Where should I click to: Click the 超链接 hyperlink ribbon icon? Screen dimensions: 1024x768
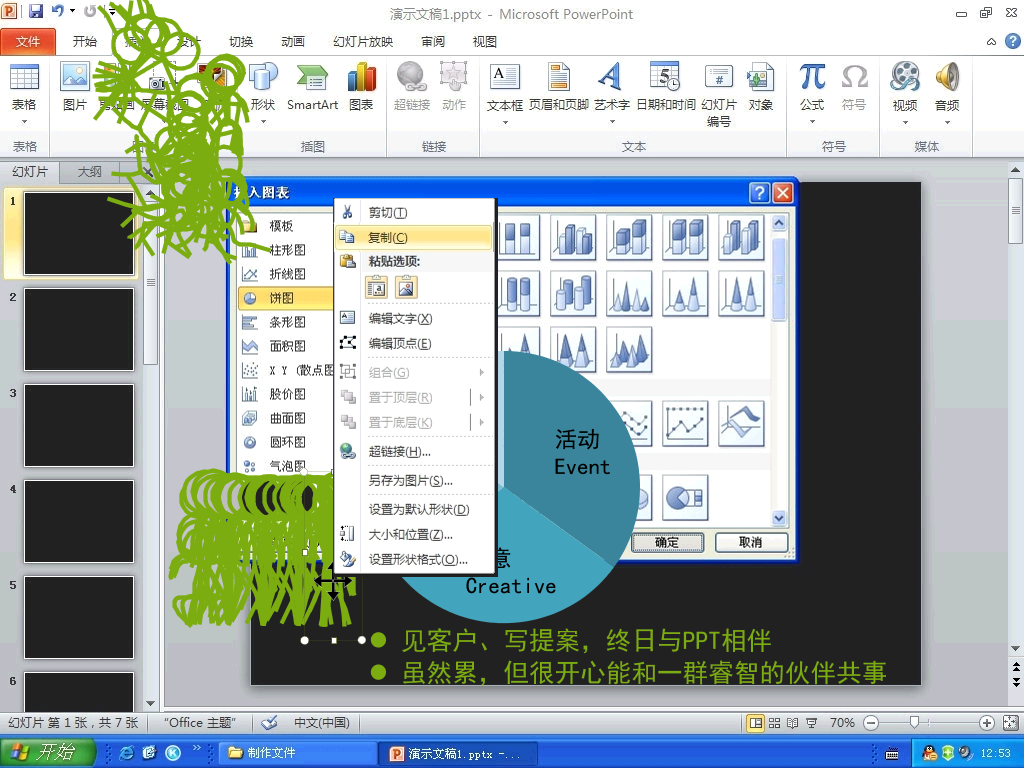pyautogui.click(x=412, y=88)
